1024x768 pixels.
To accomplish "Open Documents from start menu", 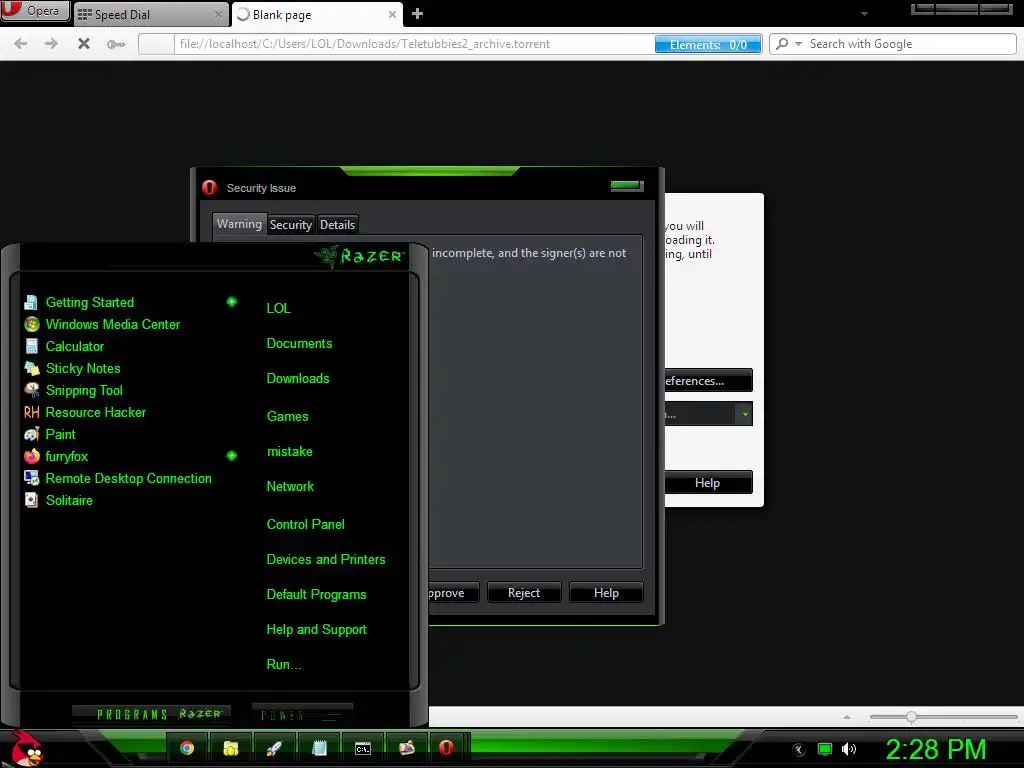I will click(299, 344).
